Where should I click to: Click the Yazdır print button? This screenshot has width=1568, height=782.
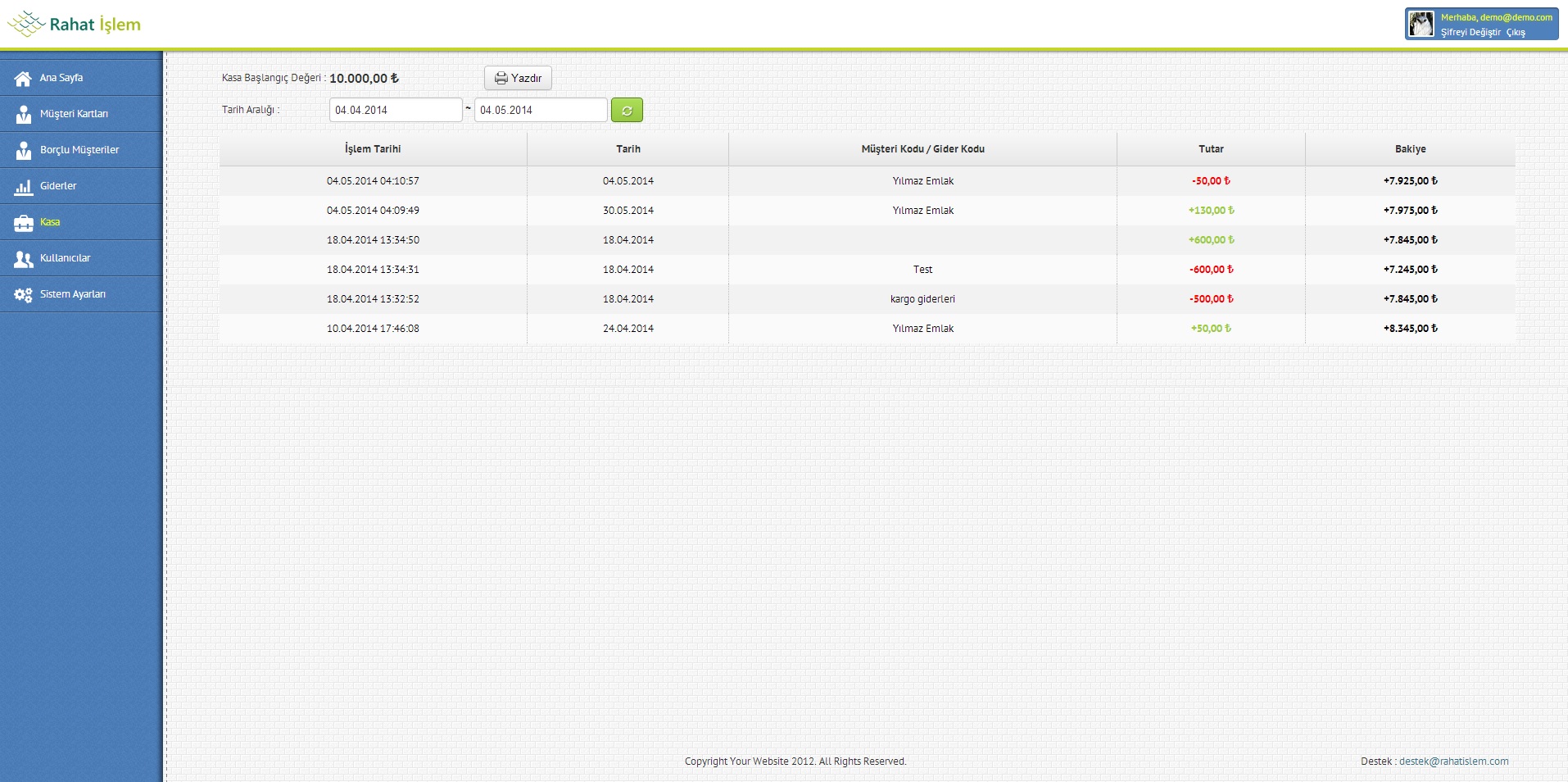click(518, 78)
